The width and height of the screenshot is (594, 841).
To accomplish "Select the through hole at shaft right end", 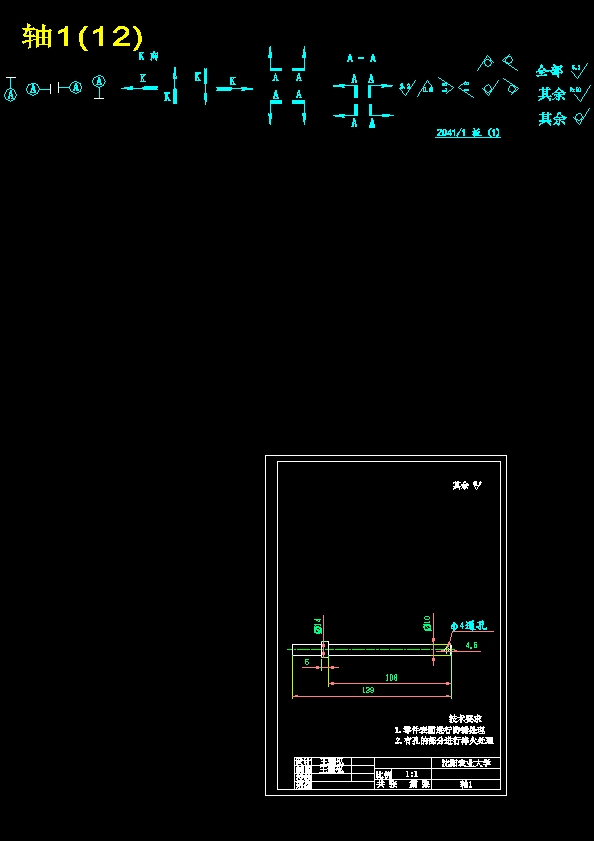I will click(445, 650).
